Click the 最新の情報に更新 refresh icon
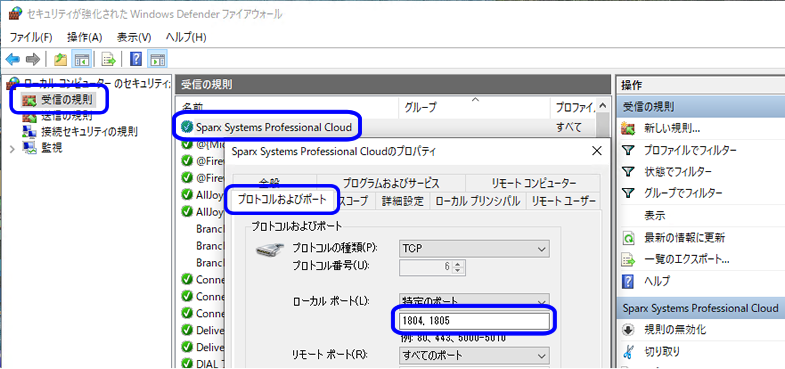The height and width of the screenshot is (369, 785). [x=628, y=237]
